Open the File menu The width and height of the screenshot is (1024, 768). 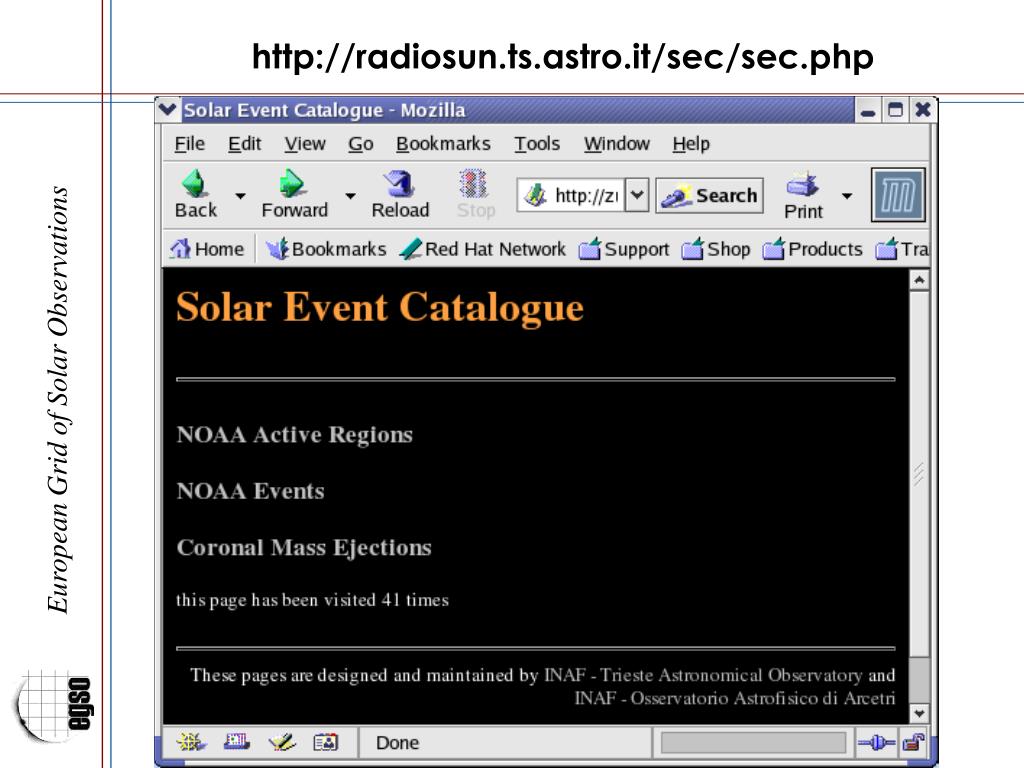click(x=189, y=144)
